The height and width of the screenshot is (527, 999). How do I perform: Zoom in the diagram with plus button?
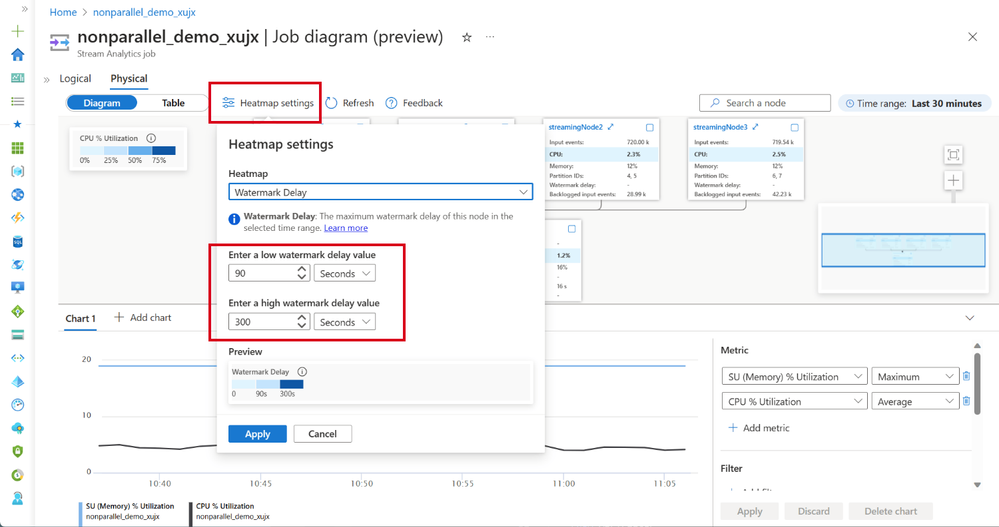953,180
